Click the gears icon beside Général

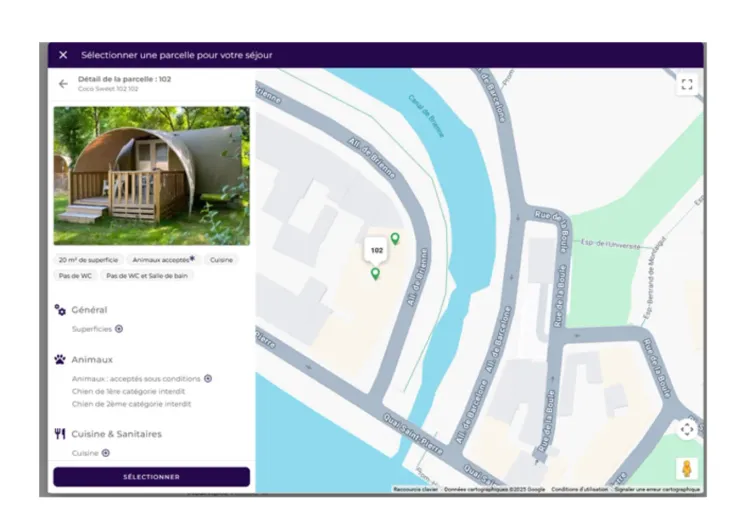[x=60, y=310]
